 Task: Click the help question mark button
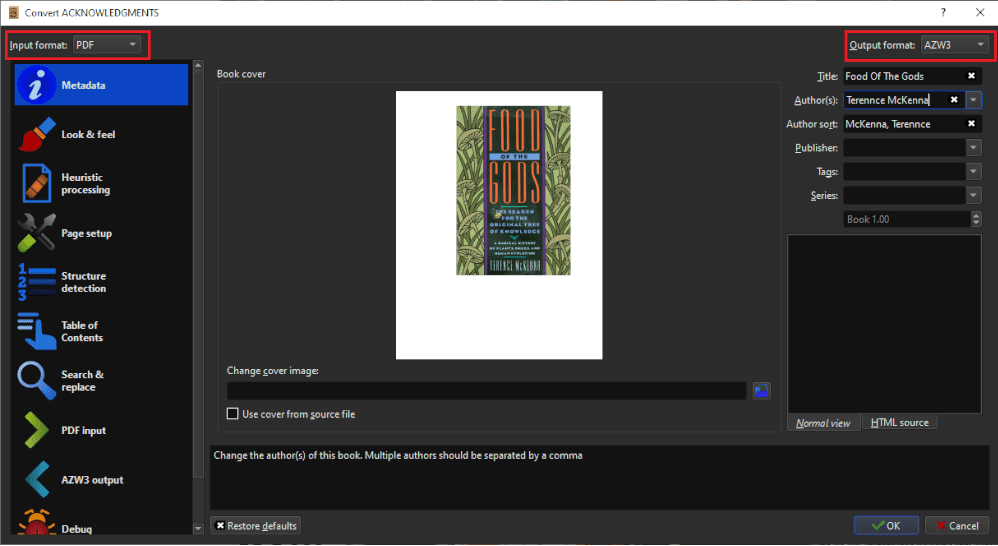pos(943,12)
